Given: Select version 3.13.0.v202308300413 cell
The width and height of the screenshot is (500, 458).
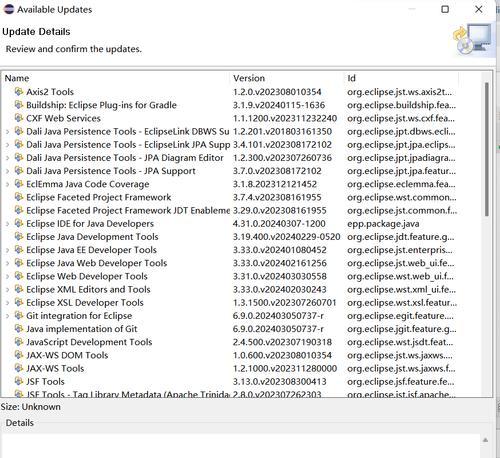Looking at the screenshot, I should pyautogui.click(x=279, y=382).
